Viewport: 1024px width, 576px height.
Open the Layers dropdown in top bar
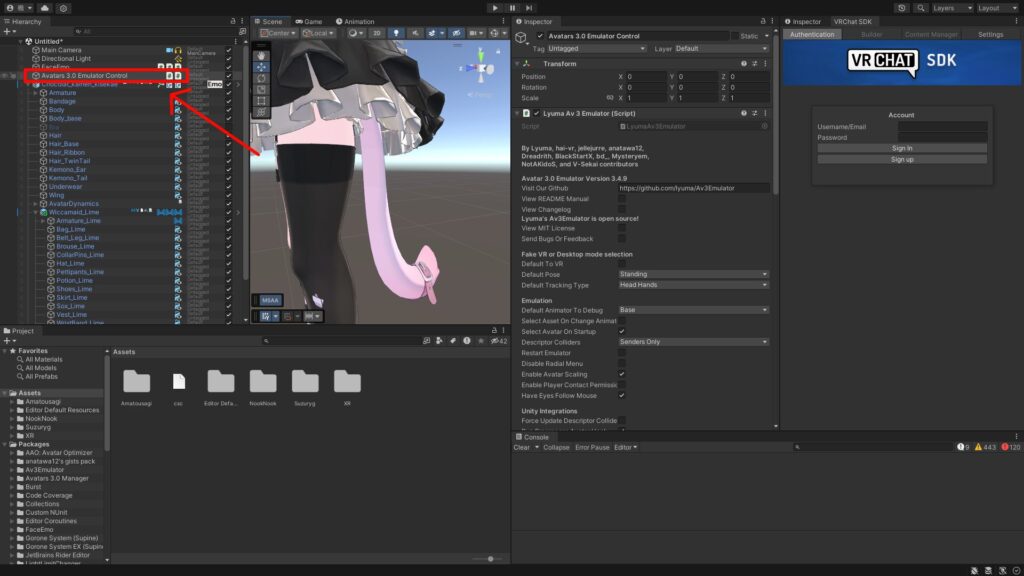coord(950,8)
